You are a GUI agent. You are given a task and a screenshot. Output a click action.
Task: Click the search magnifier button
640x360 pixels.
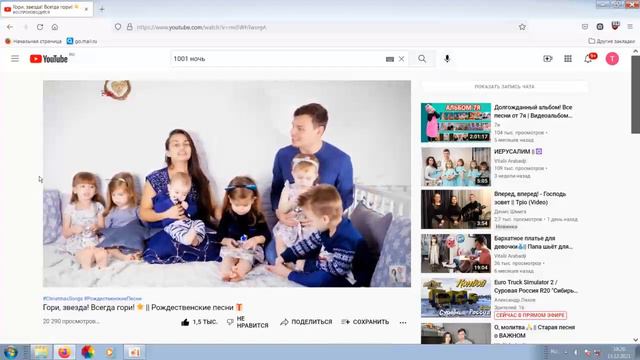click(422, 59)
